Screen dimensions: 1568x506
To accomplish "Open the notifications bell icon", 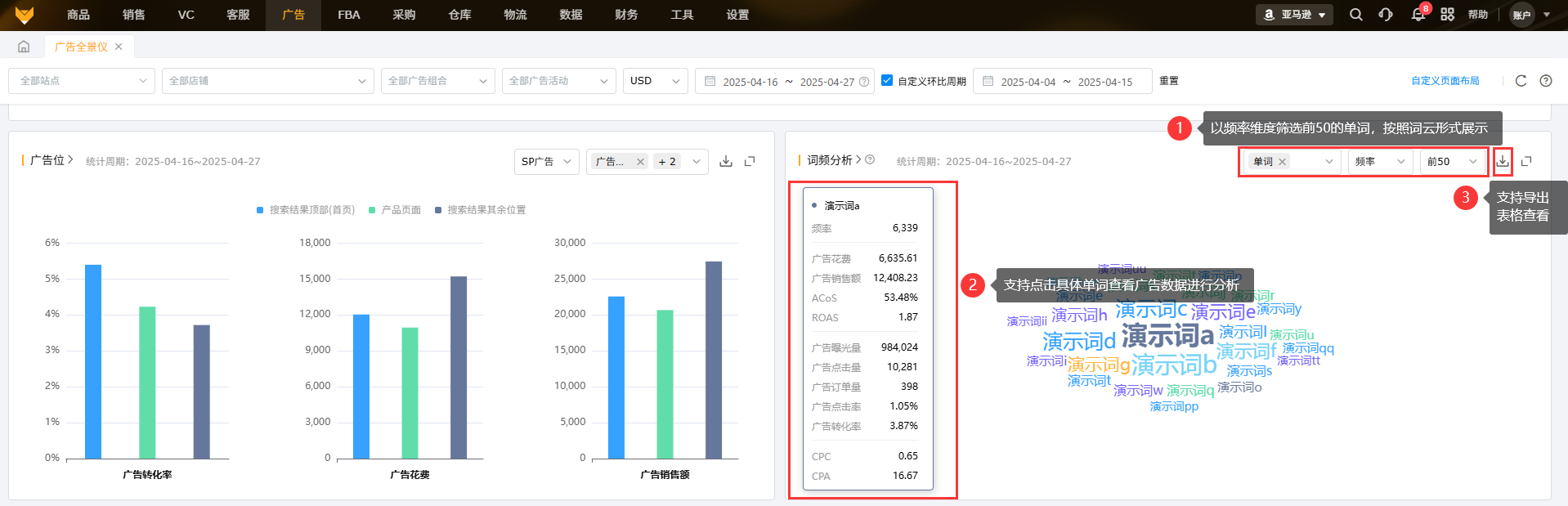I will [1418, 15].
